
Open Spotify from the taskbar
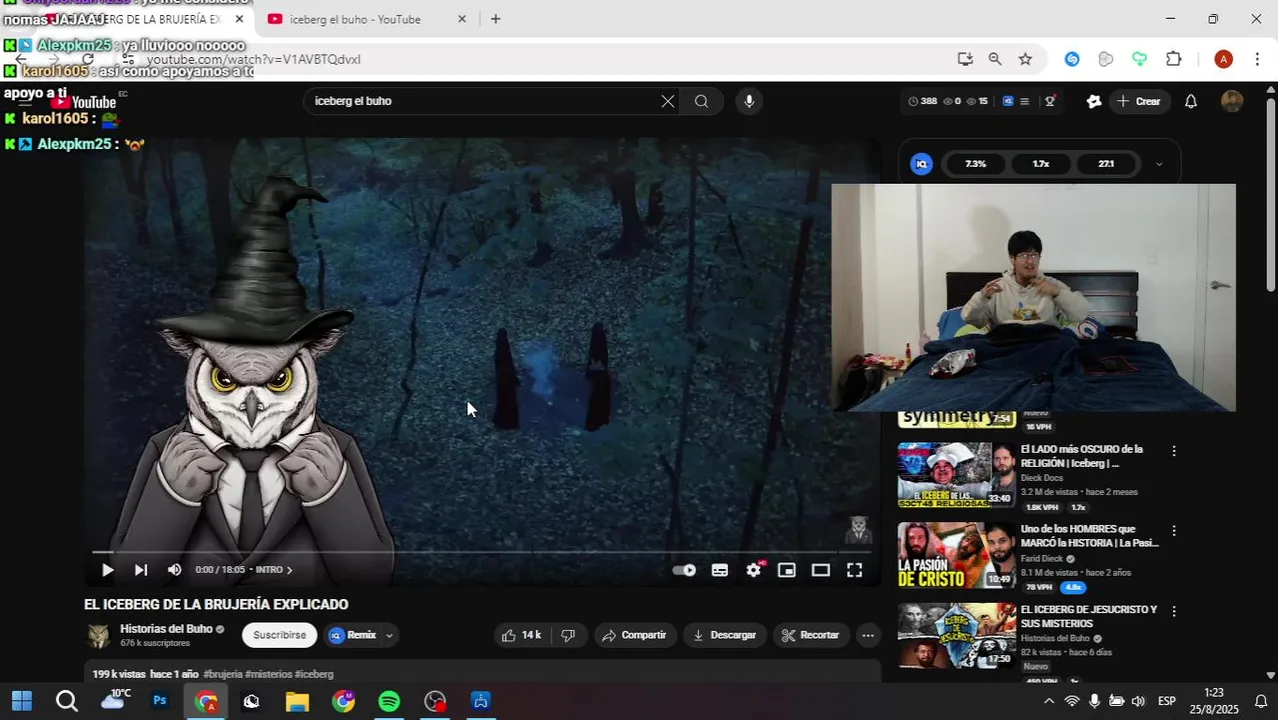tap(389, 701)
